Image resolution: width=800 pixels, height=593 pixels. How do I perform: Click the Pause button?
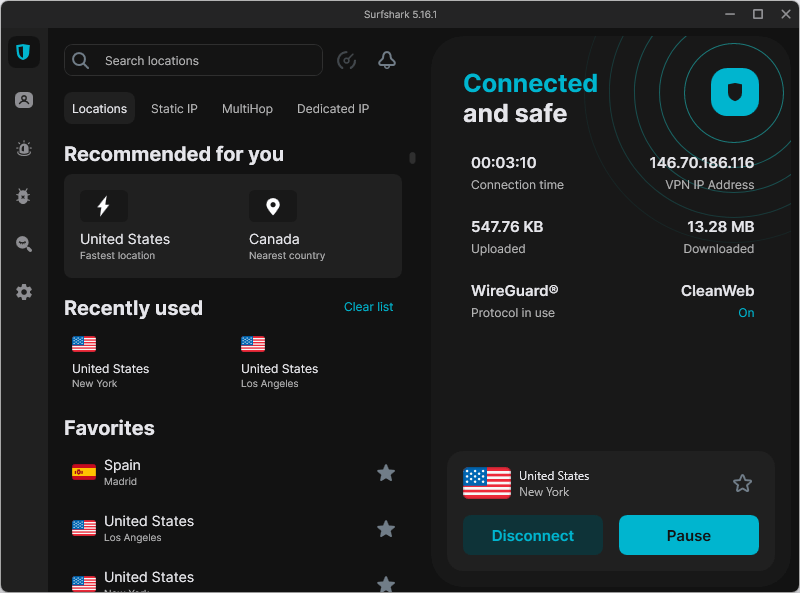pyautogui.click(x=689, y=535)
